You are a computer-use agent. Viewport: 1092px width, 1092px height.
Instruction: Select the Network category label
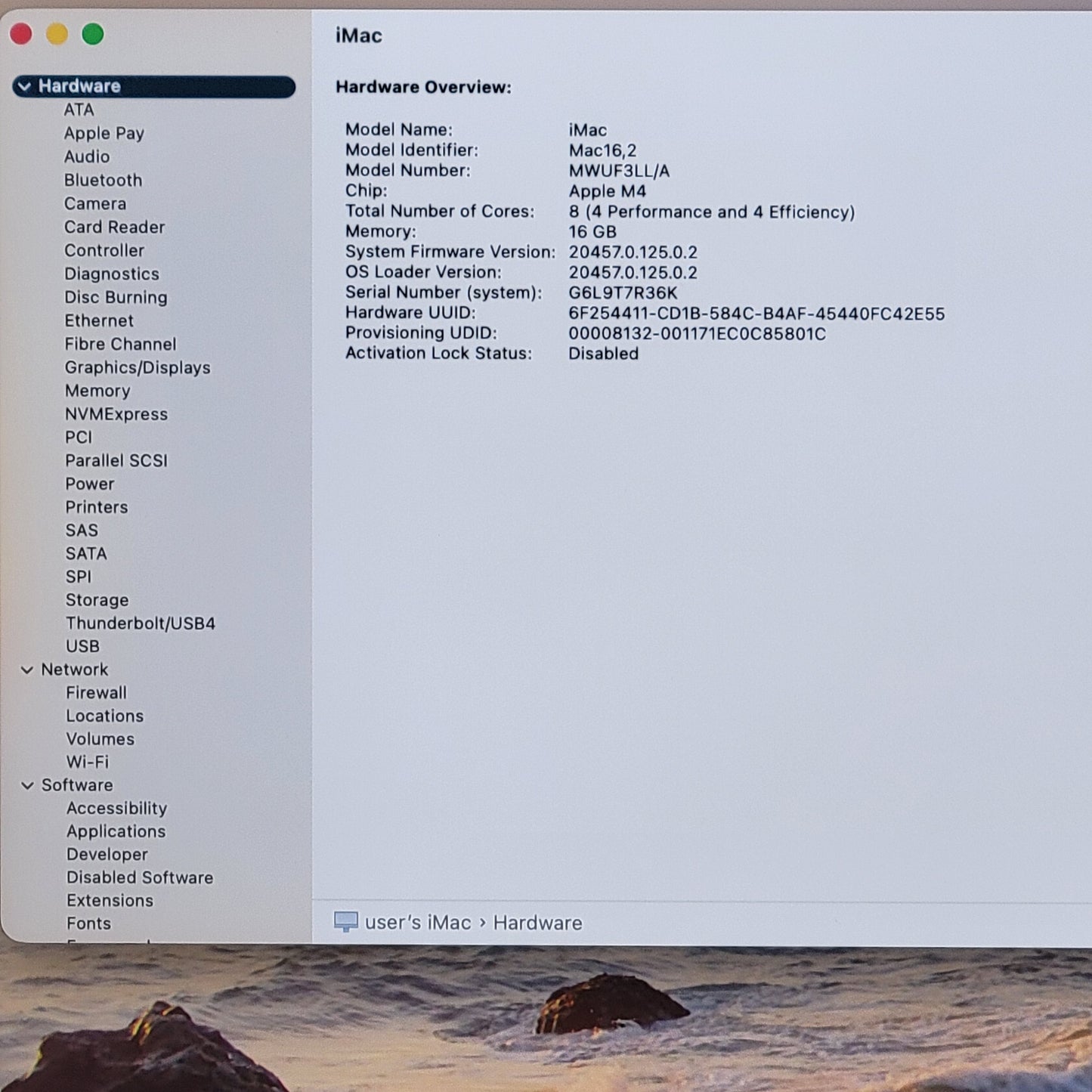point(75,670)
